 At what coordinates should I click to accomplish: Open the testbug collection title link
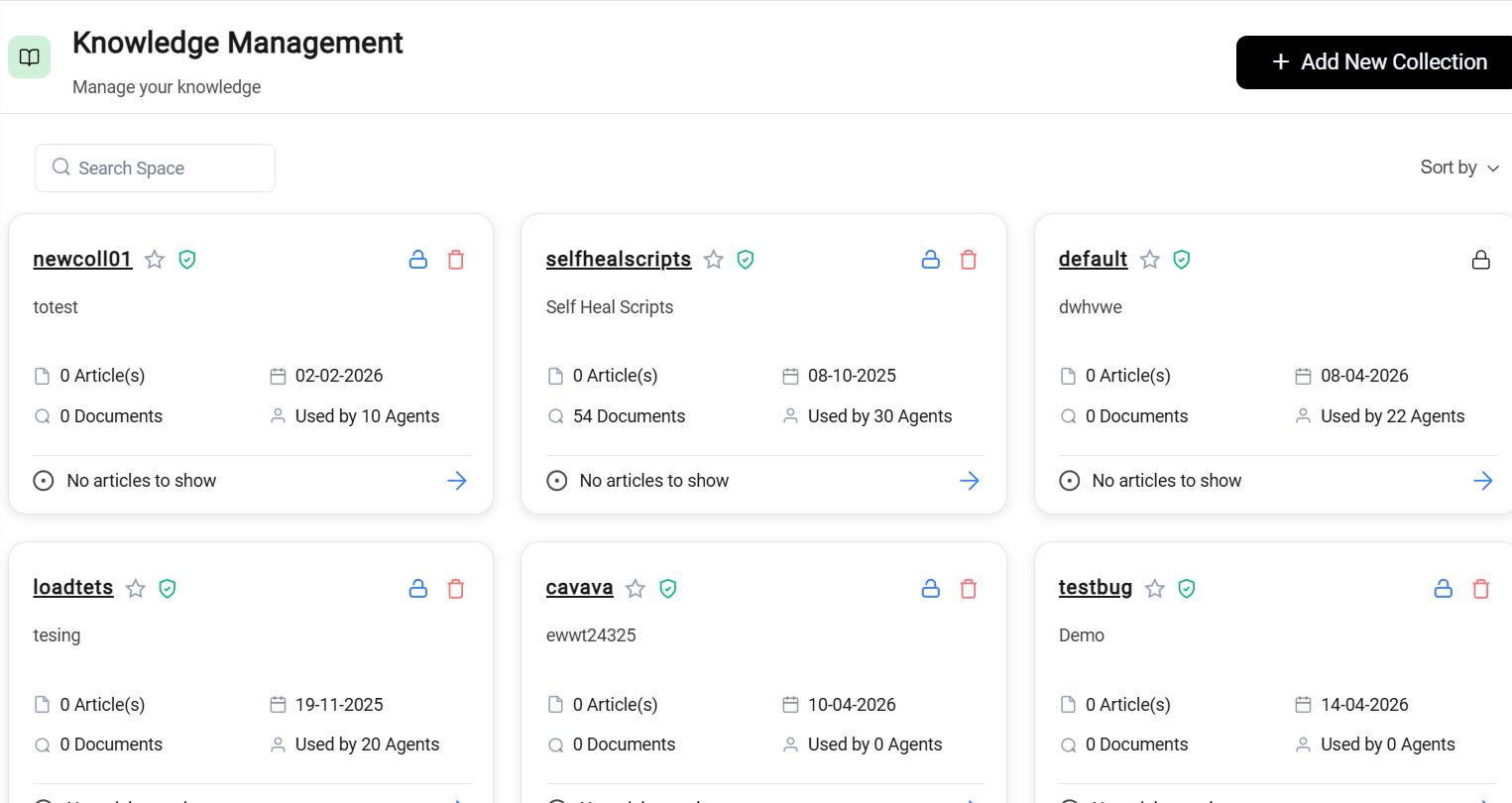[1096, 587]
